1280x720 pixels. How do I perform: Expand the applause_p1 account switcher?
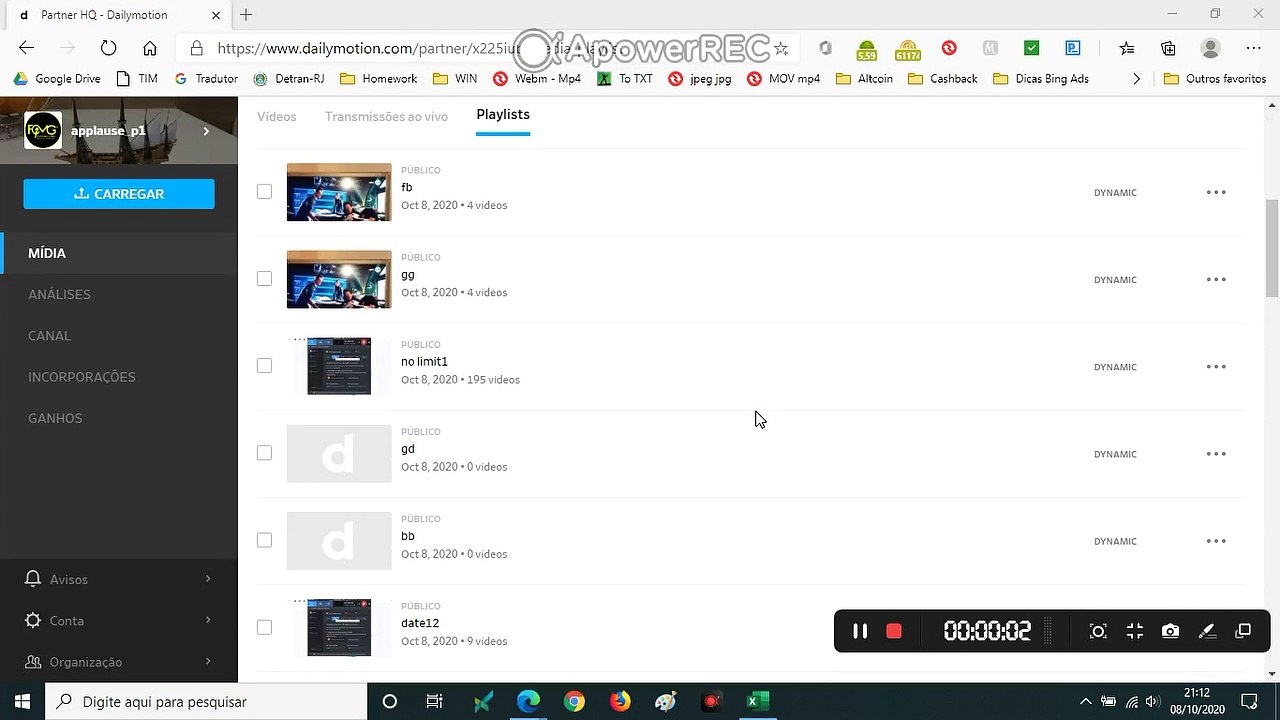[x=207, y=131]
